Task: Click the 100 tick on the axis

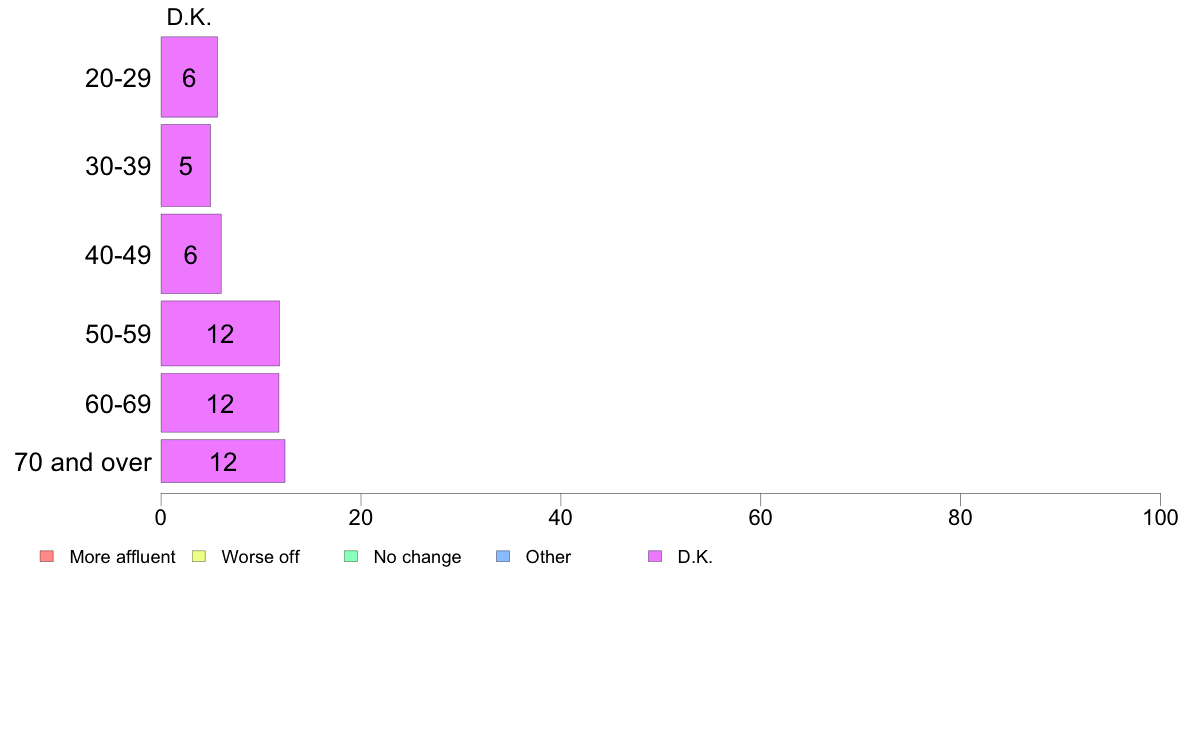Action: (x=1160, y=518)
